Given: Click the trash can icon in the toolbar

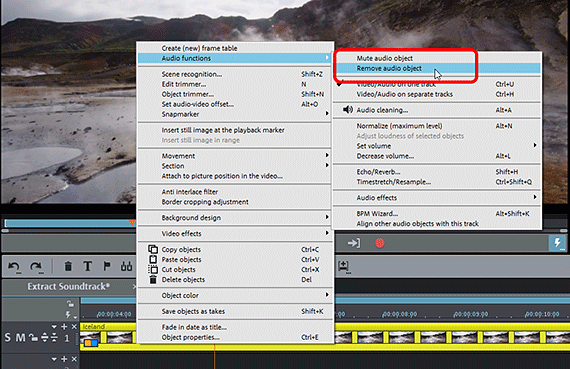Looking at the screenshot, I should tap(68, 266).
